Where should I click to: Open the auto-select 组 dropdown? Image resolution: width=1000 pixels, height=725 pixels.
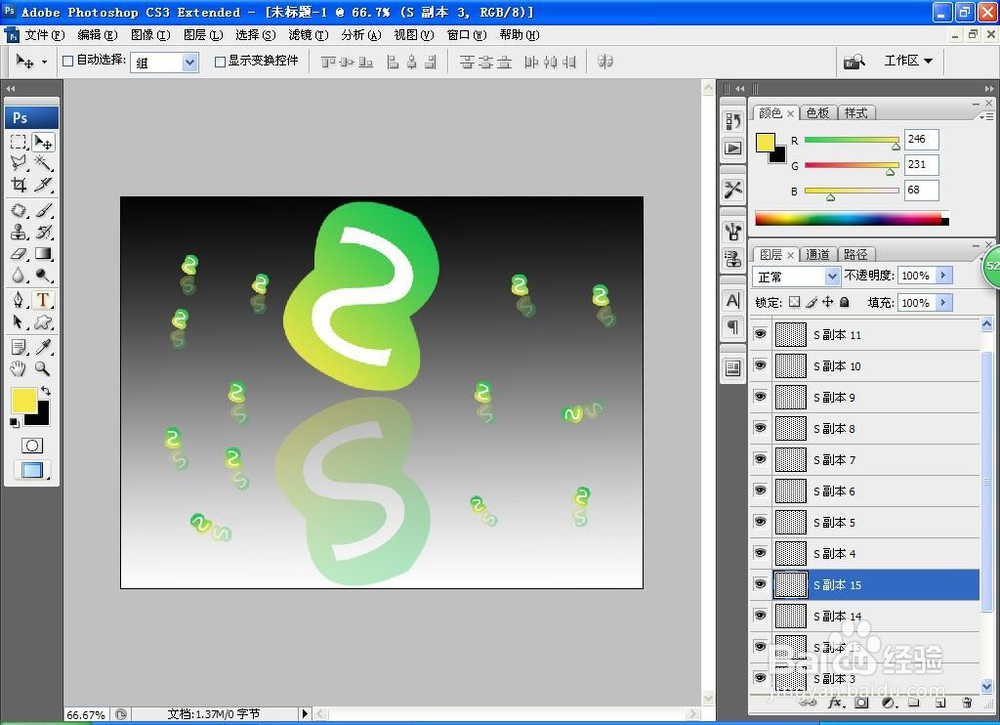pos(190,62)
